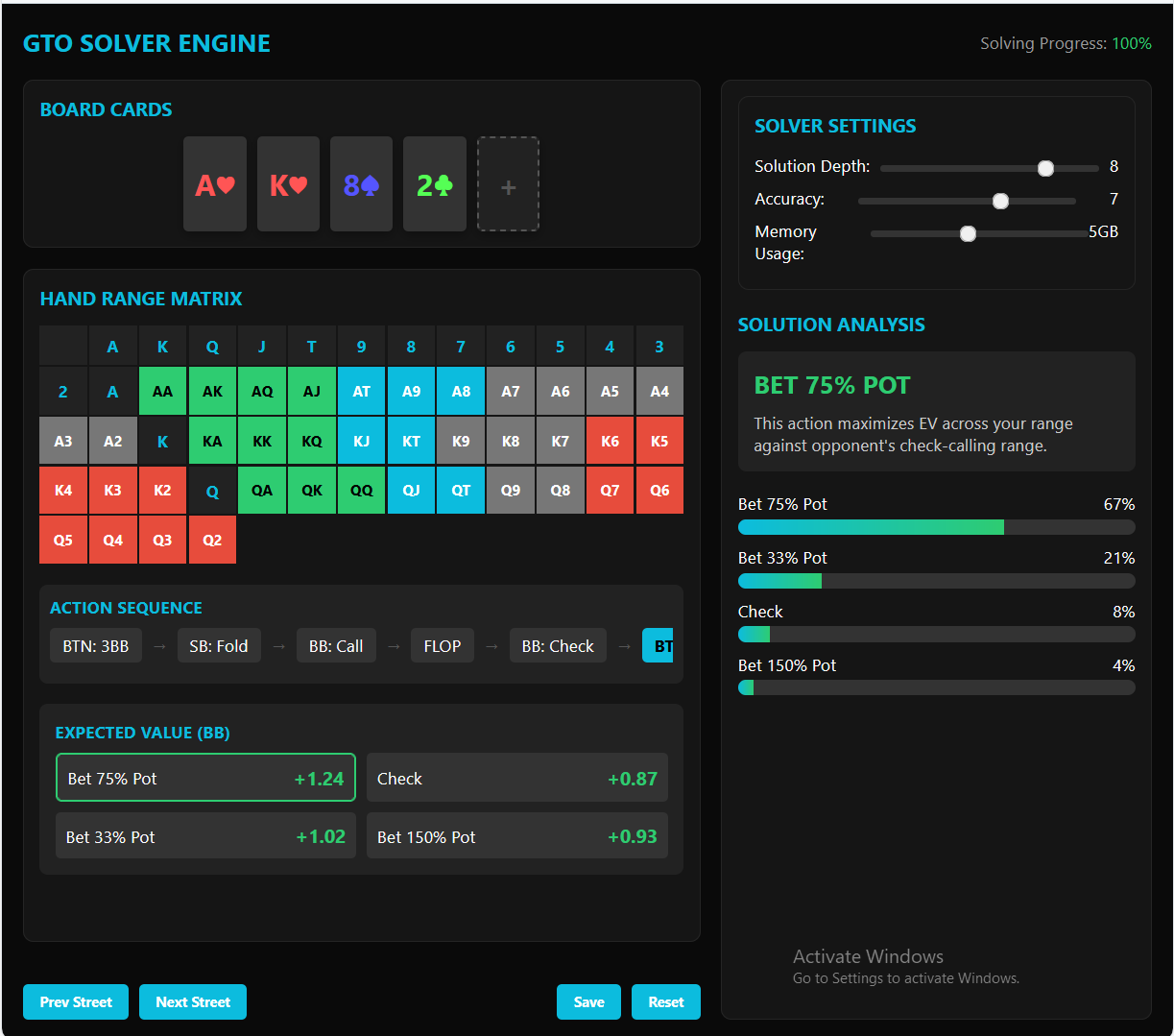Select the AJ hand cell

click(312, 391)
